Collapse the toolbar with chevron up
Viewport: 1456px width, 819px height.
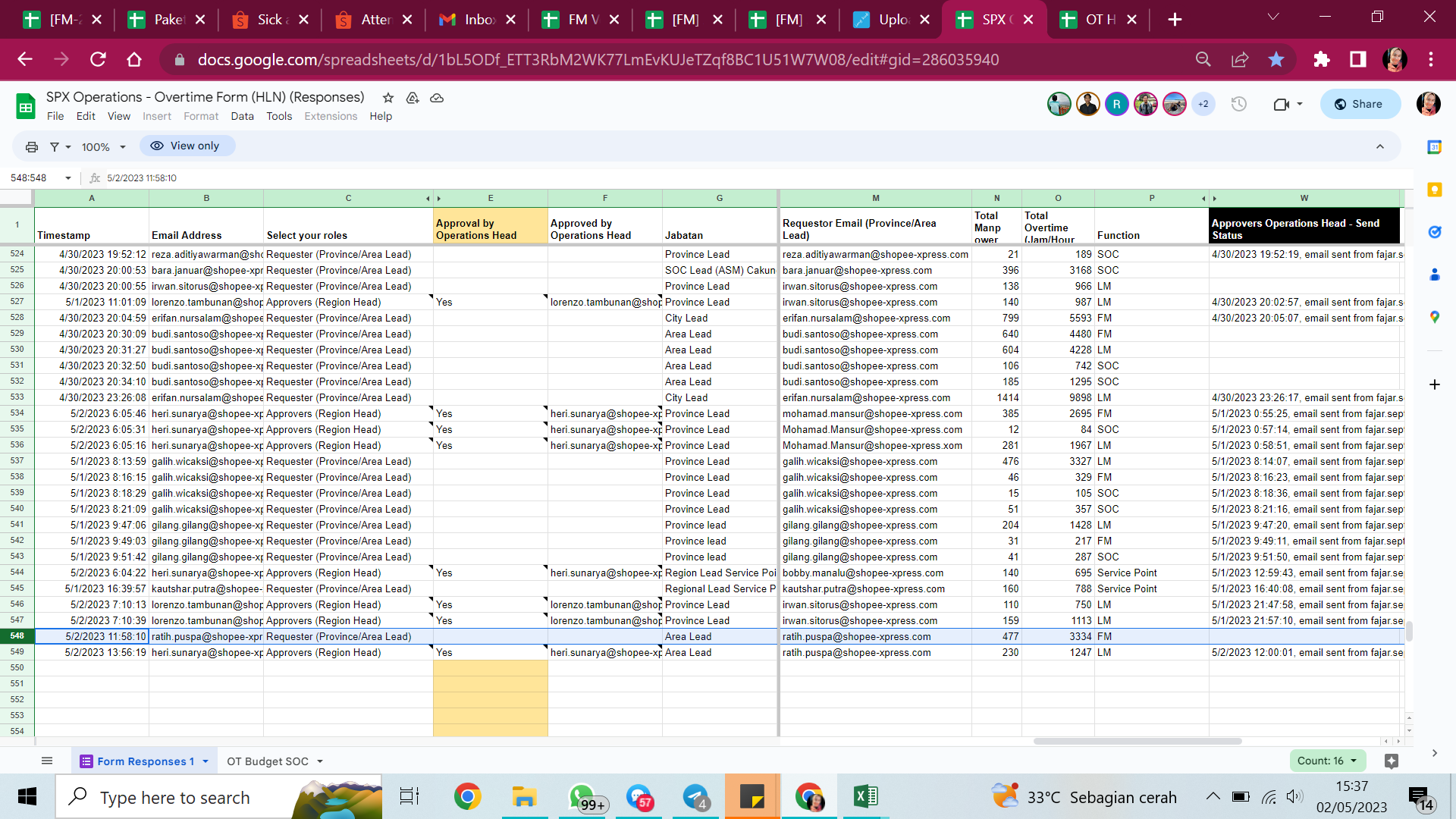[x=1380, y=146]
